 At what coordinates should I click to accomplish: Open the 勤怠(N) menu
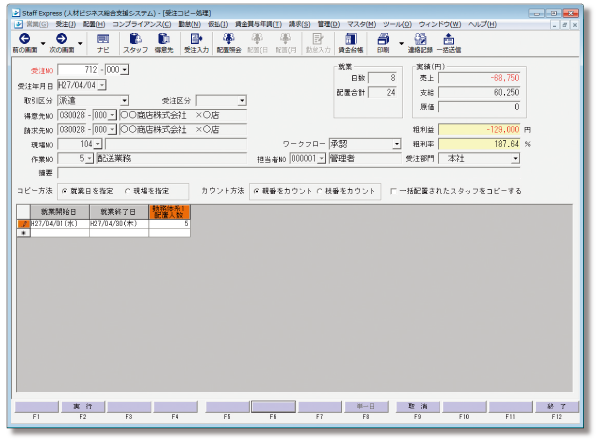click(189, 24)
